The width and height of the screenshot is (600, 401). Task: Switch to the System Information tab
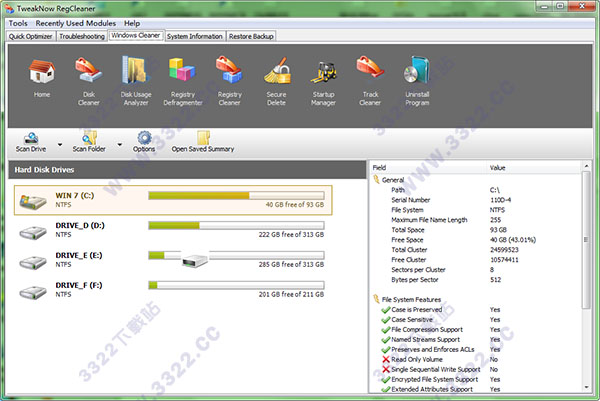(x=195, y=36)
